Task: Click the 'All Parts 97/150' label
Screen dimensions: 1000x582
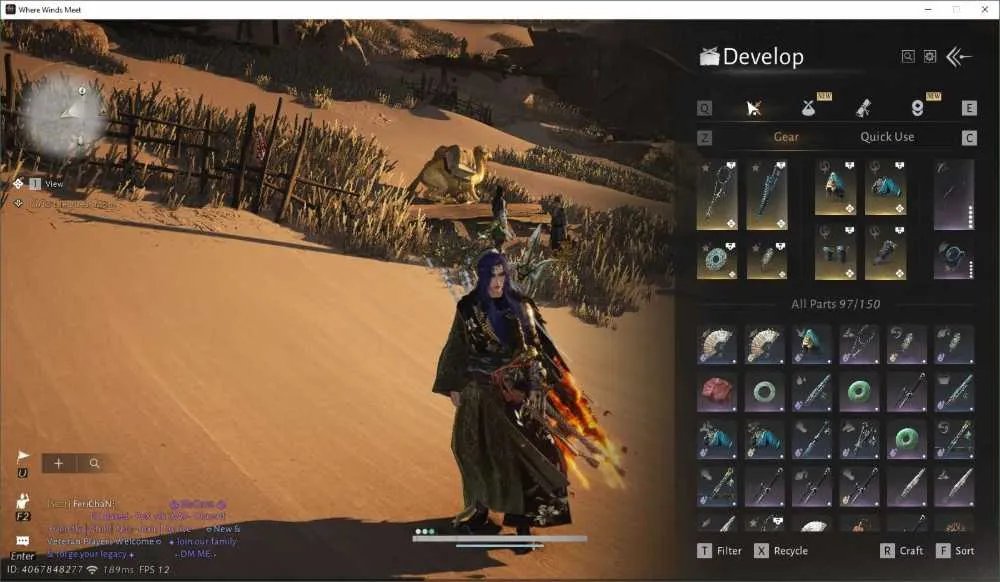Action: tap(835, 304)
